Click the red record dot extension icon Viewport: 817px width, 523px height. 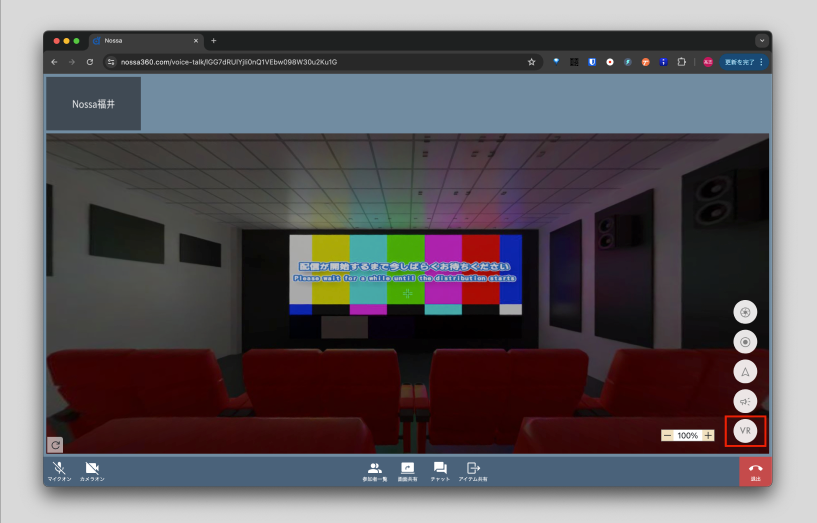(610, 62)
